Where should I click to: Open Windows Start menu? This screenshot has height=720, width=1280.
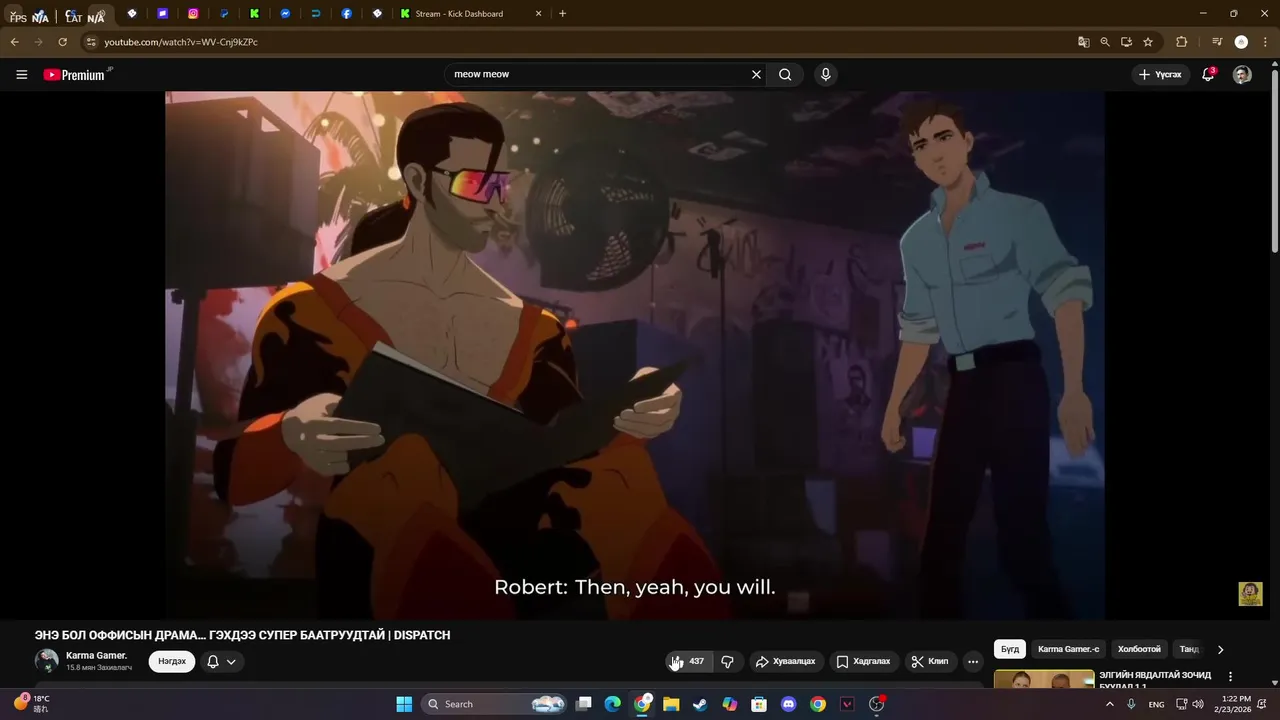404,704
